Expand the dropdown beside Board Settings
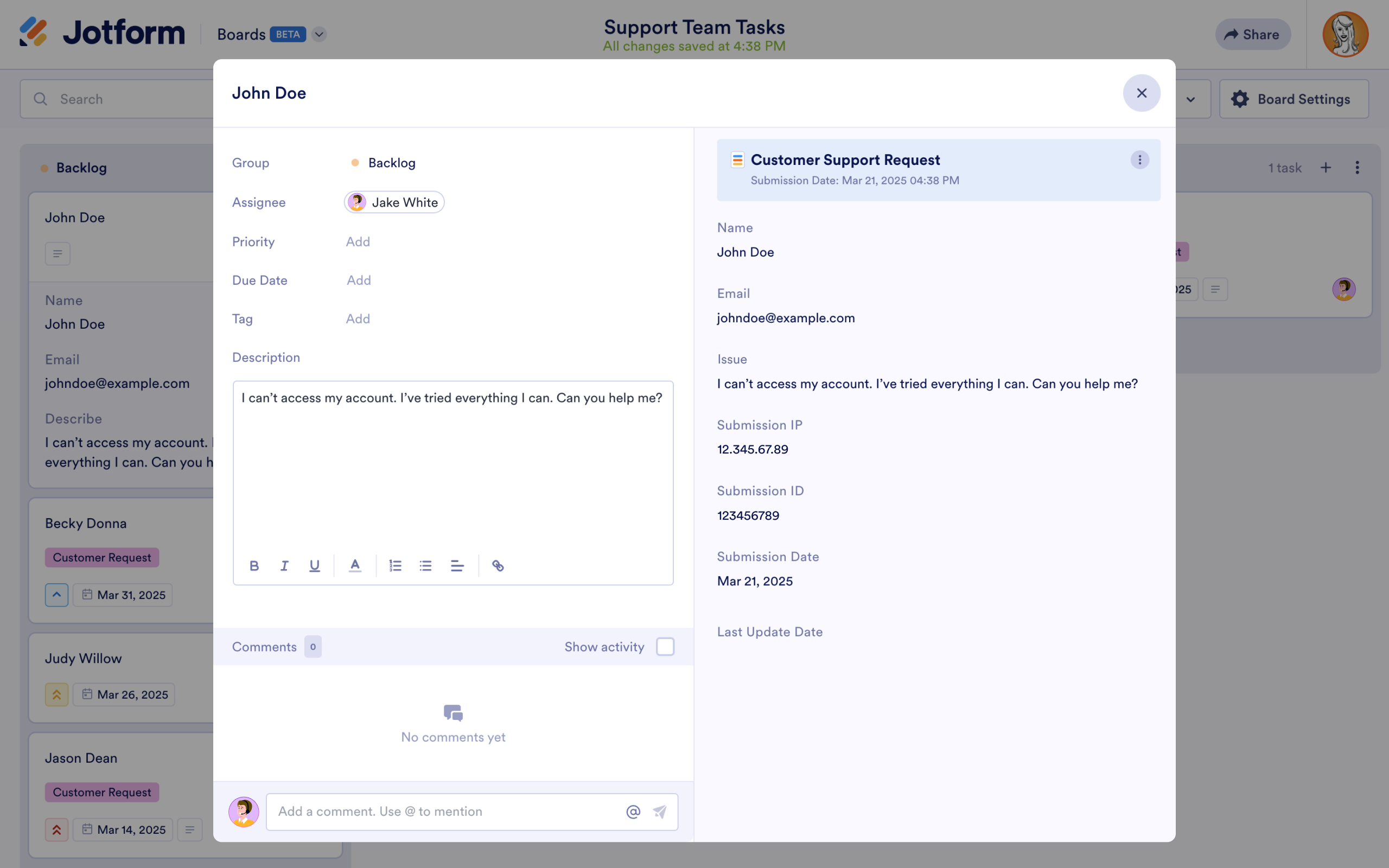 click(x=1191, y=99)
